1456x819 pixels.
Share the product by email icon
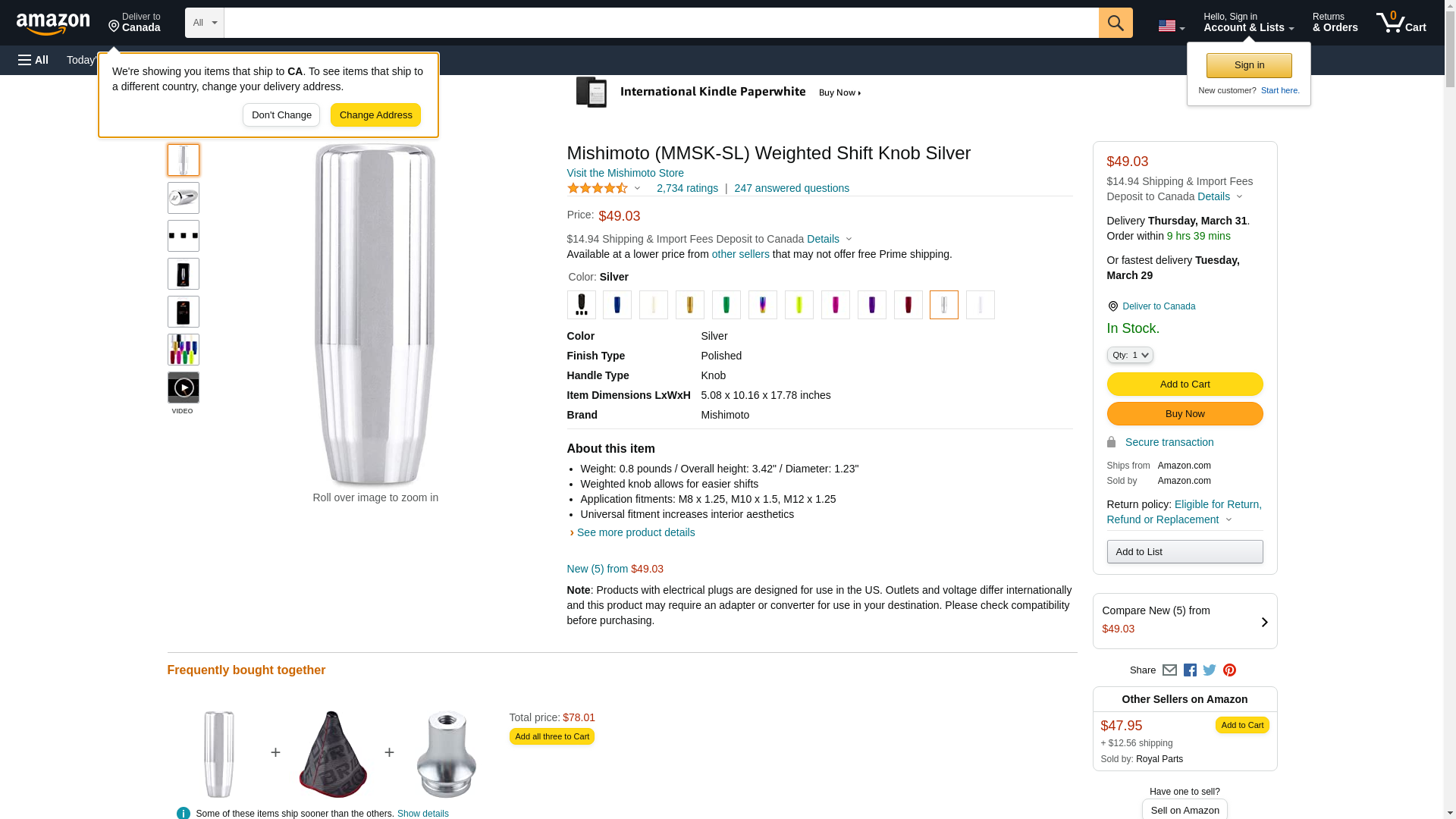tap(1169, 670)
